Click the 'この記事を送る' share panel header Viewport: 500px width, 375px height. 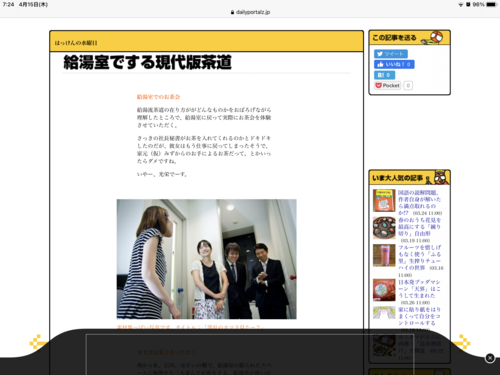pos(409,38)
